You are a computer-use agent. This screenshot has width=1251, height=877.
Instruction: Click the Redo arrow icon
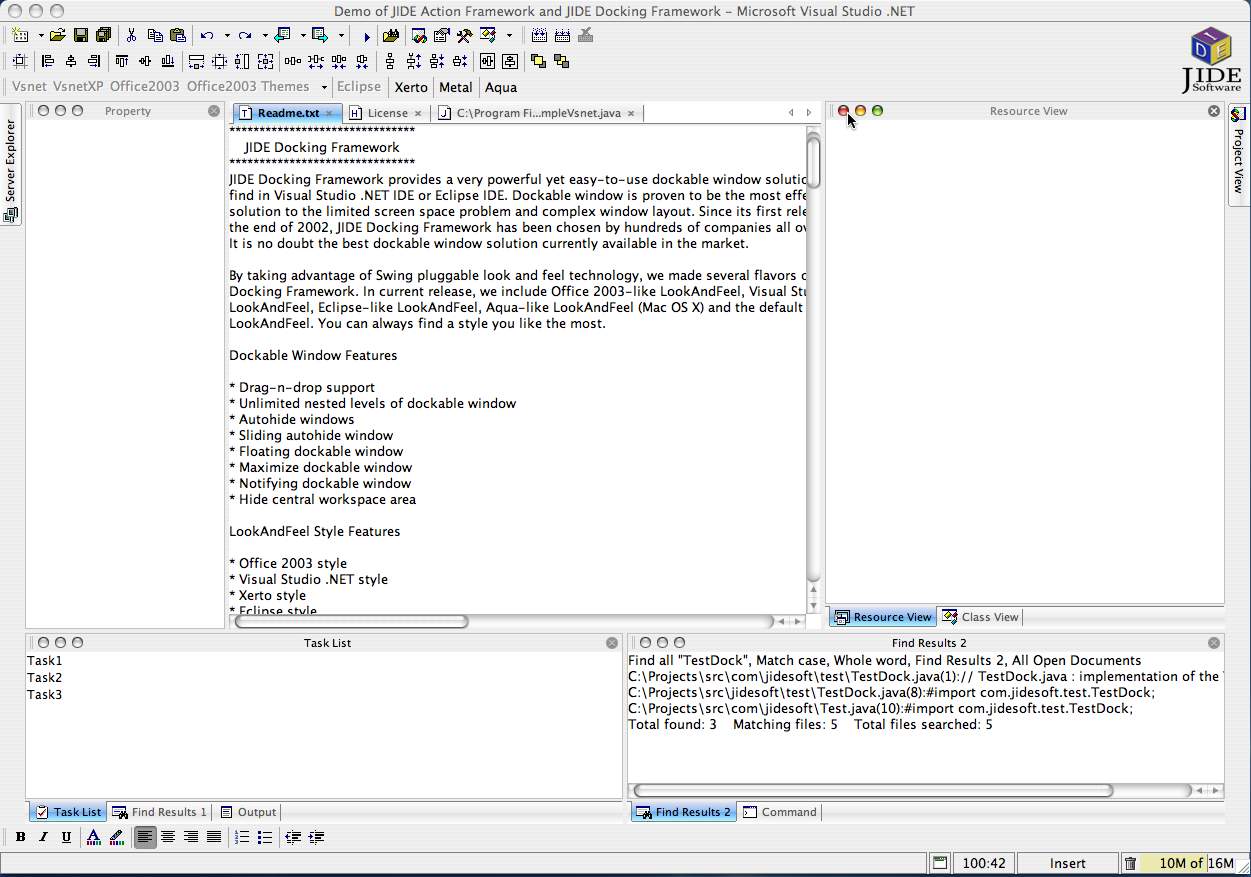pos(245,36)
